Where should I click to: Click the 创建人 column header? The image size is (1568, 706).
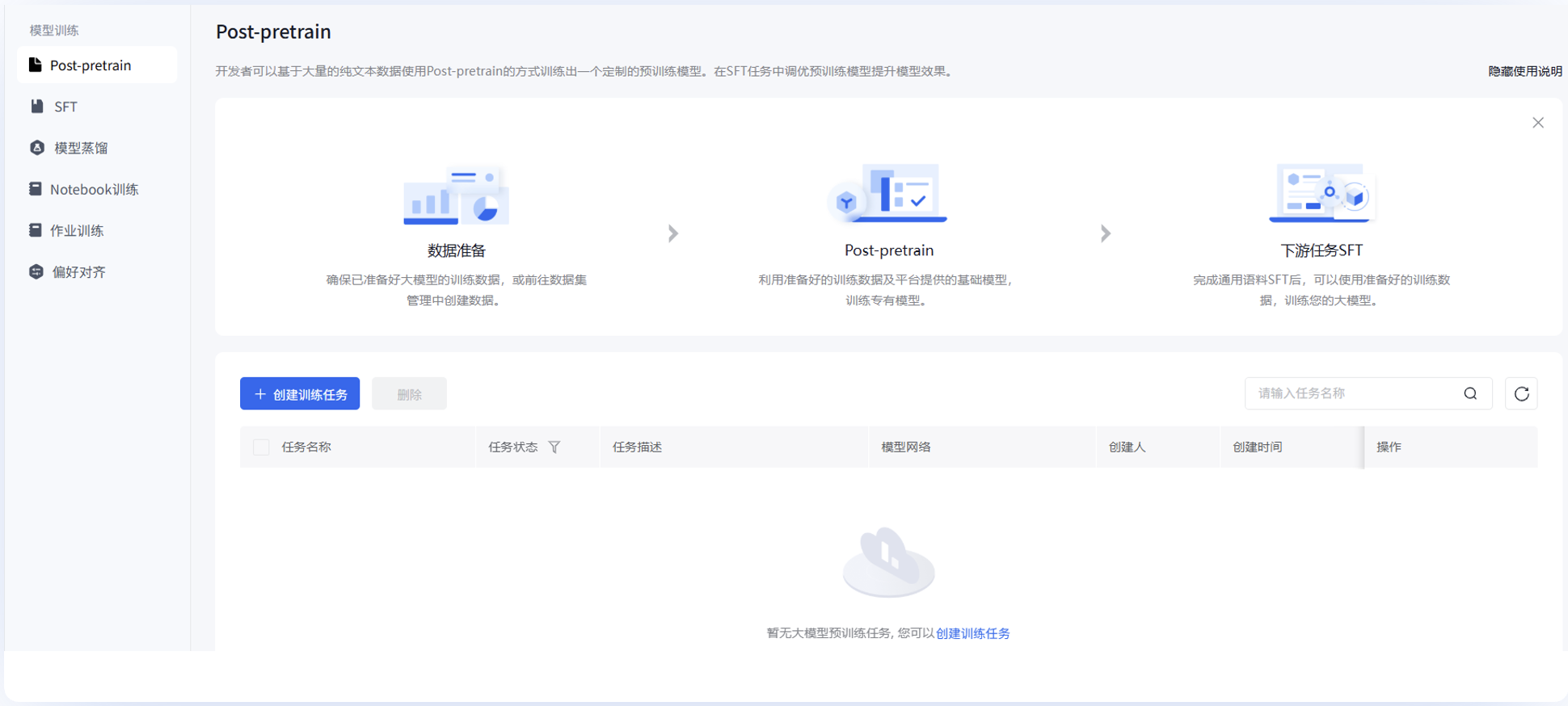click(1127, 447)
